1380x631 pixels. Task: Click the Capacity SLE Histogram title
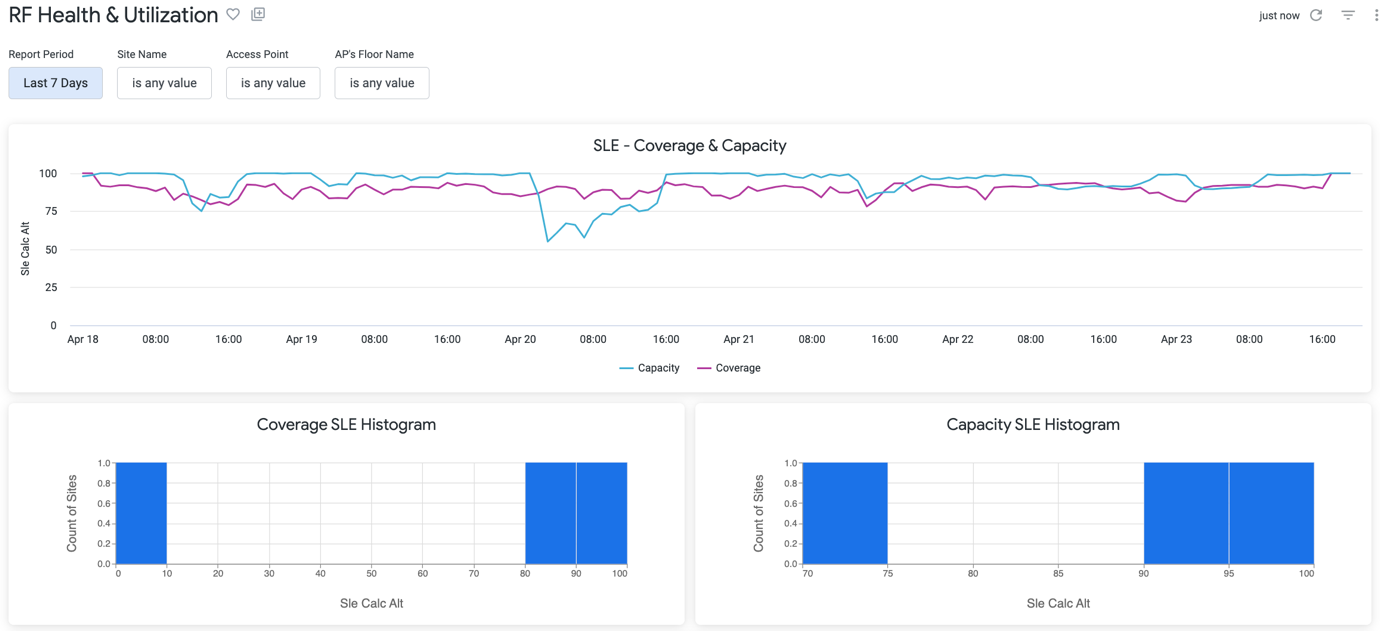coord(1033,425)
